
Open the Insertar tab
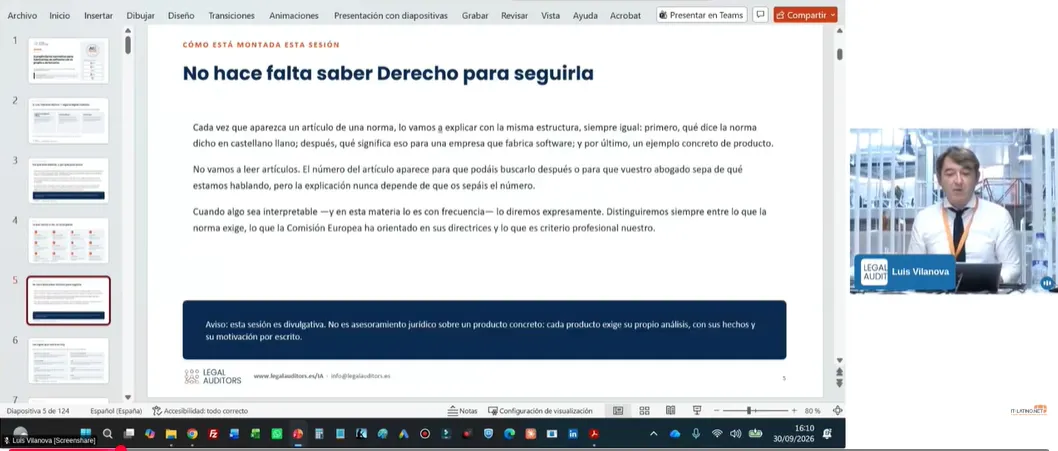pyautogui.click(x=99, y=16)
